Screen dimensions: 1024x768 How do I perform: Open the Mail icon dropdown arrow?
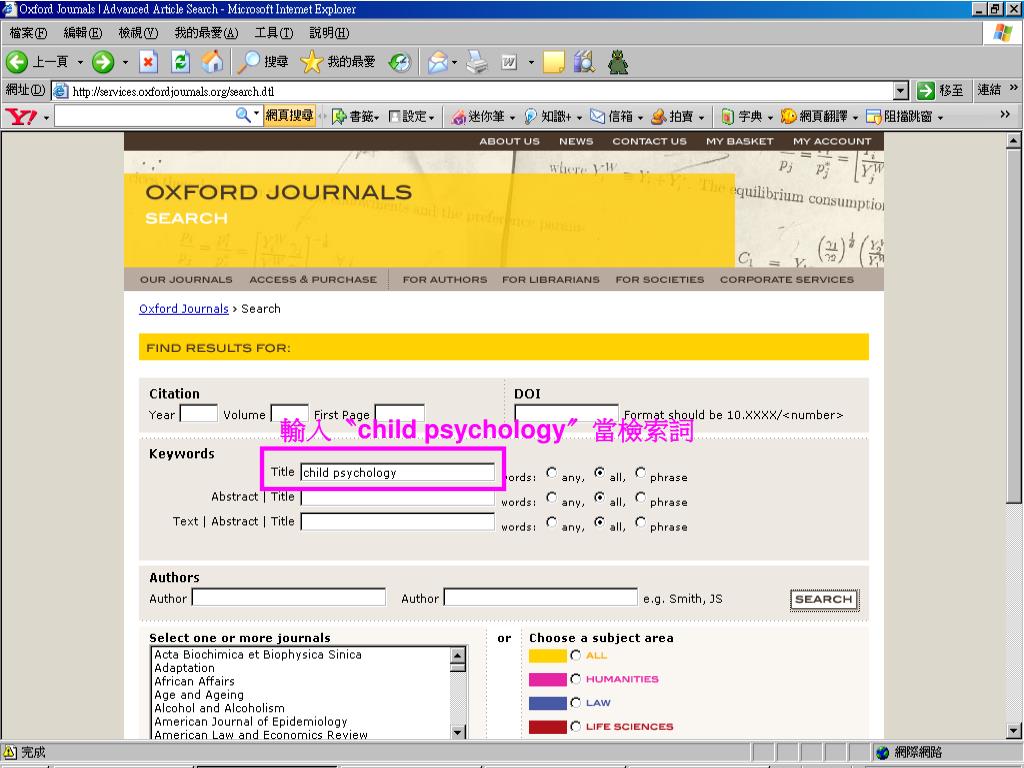pos(455,63)
